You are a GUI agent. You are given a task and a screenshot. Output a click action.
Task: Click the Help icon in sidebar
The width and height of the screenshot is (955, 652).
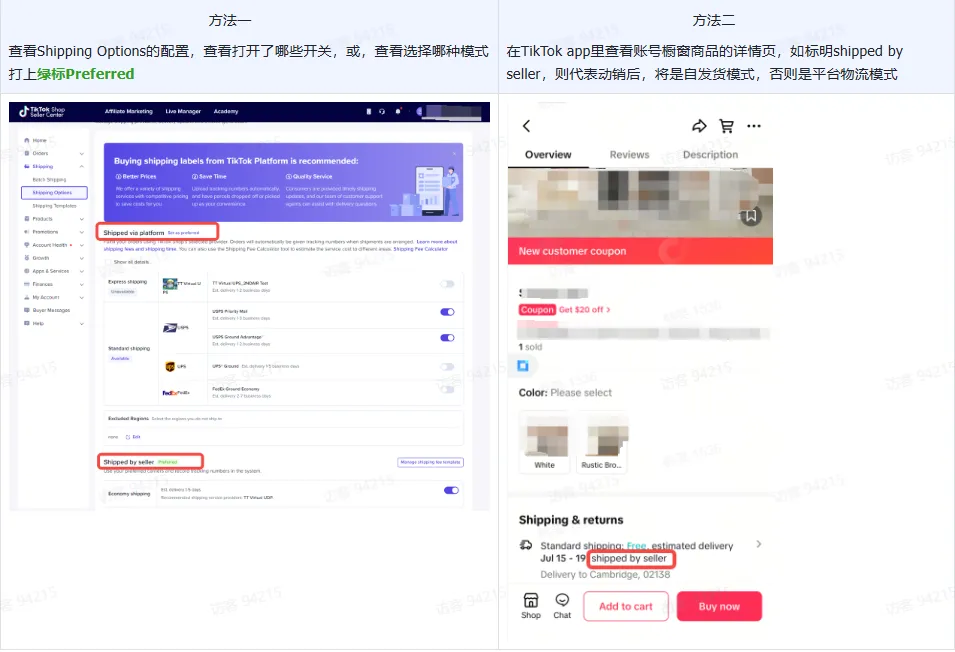pyautogui.click(x=27, y=323)
